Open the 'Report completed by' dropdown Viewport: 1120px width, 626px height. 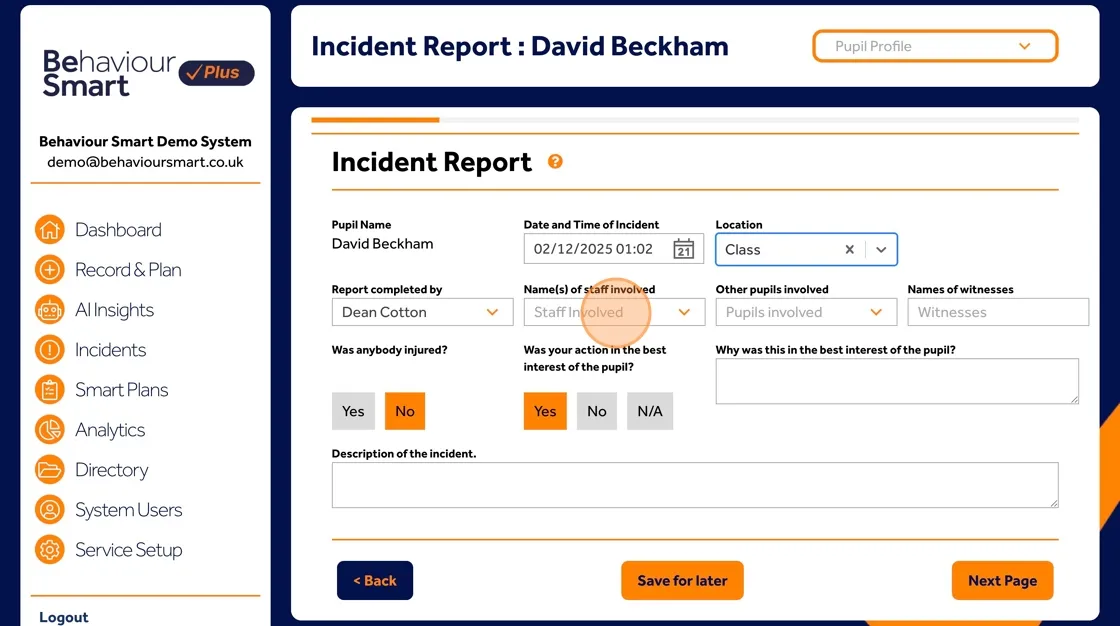pyautogui.click(x=494, y=312)
